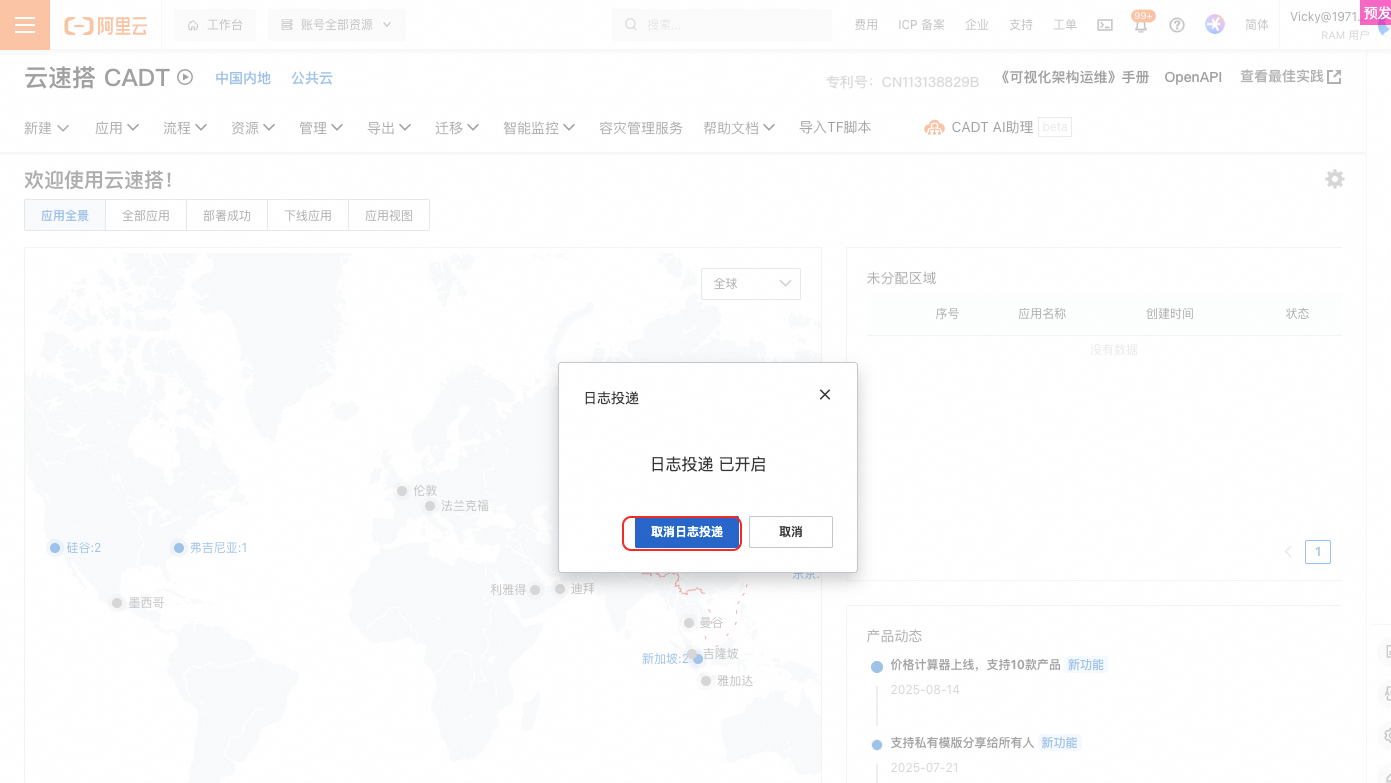Click the play icon beside CADT title
Viewport: 1391px width, 783px height.
pos(185,77)
